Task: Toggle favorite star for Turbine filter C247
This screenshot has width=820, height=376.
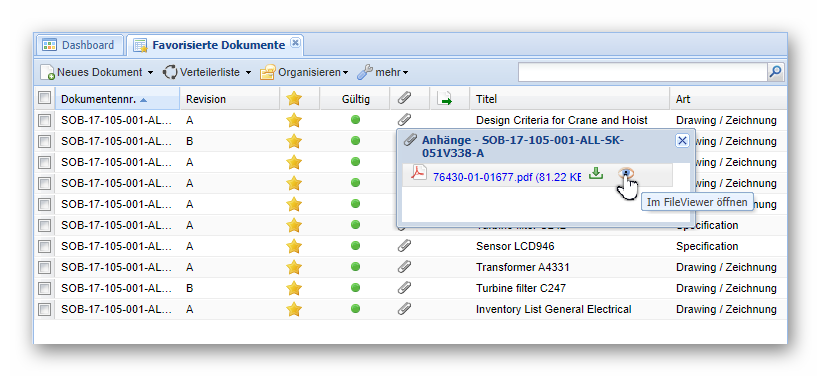Action: (x=294, y=288)
